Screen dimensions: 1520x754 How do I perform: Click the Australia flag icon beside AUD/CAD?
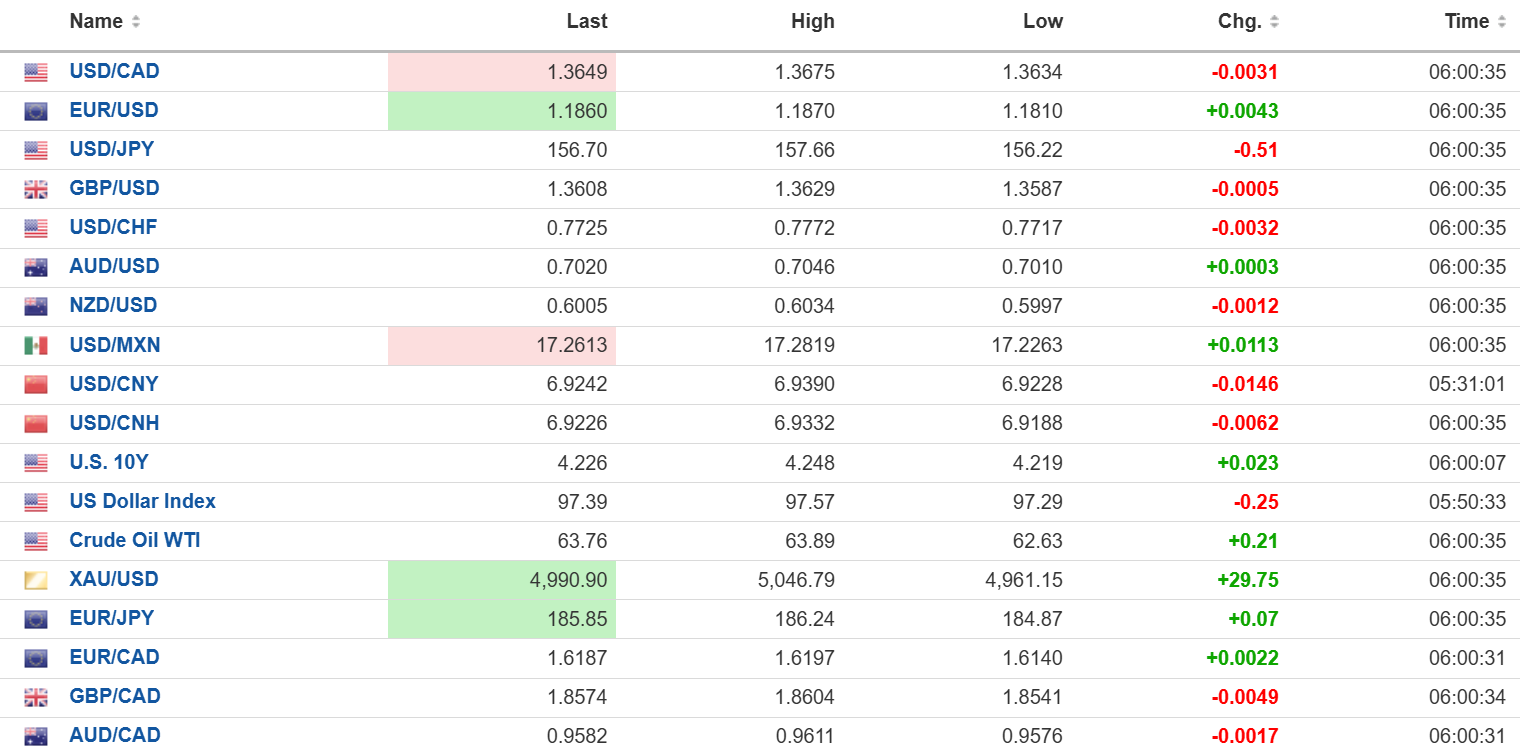[36, 736]
